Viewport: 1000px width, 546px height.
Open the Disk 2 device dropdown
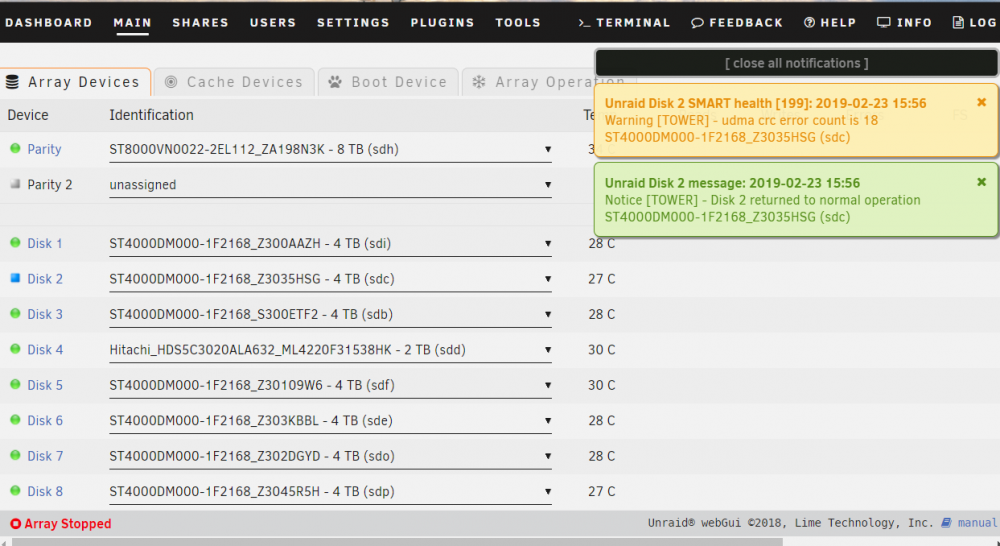click(330, 279)
